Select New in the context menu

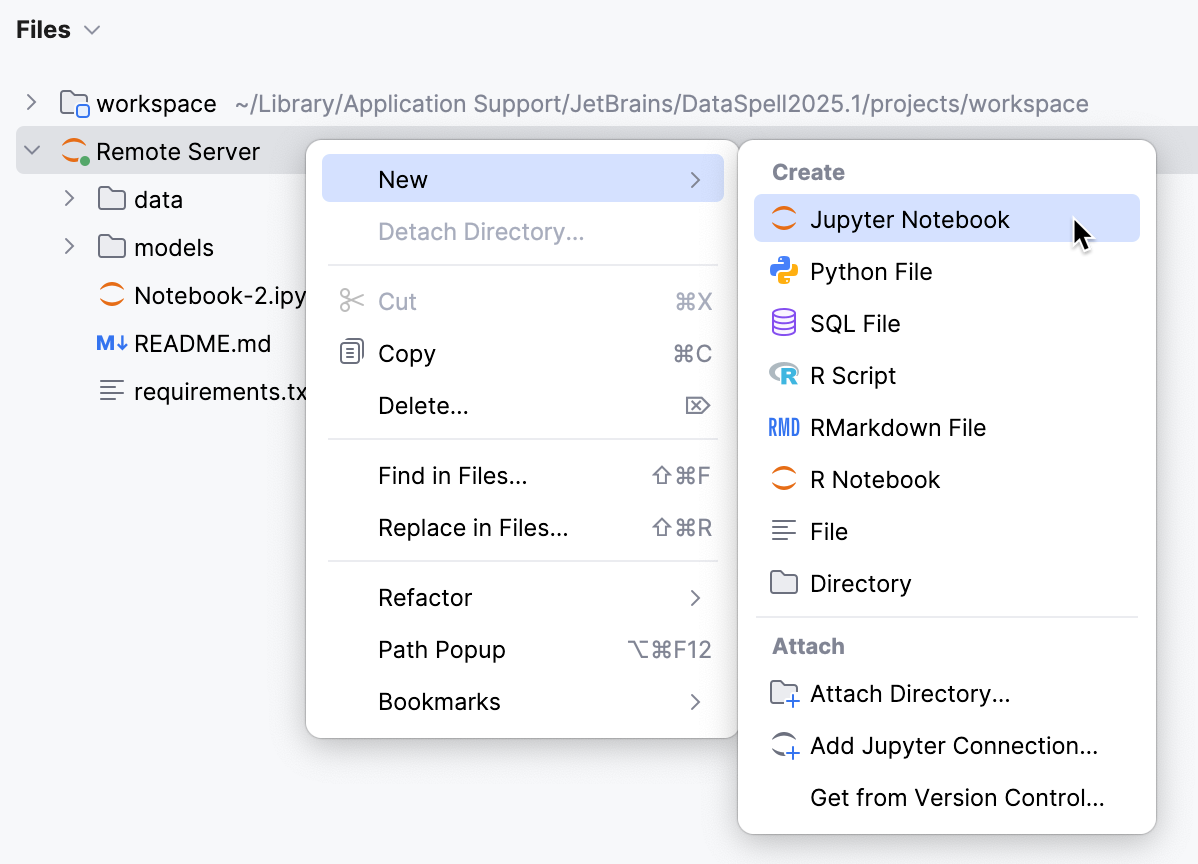coord(523,178)
